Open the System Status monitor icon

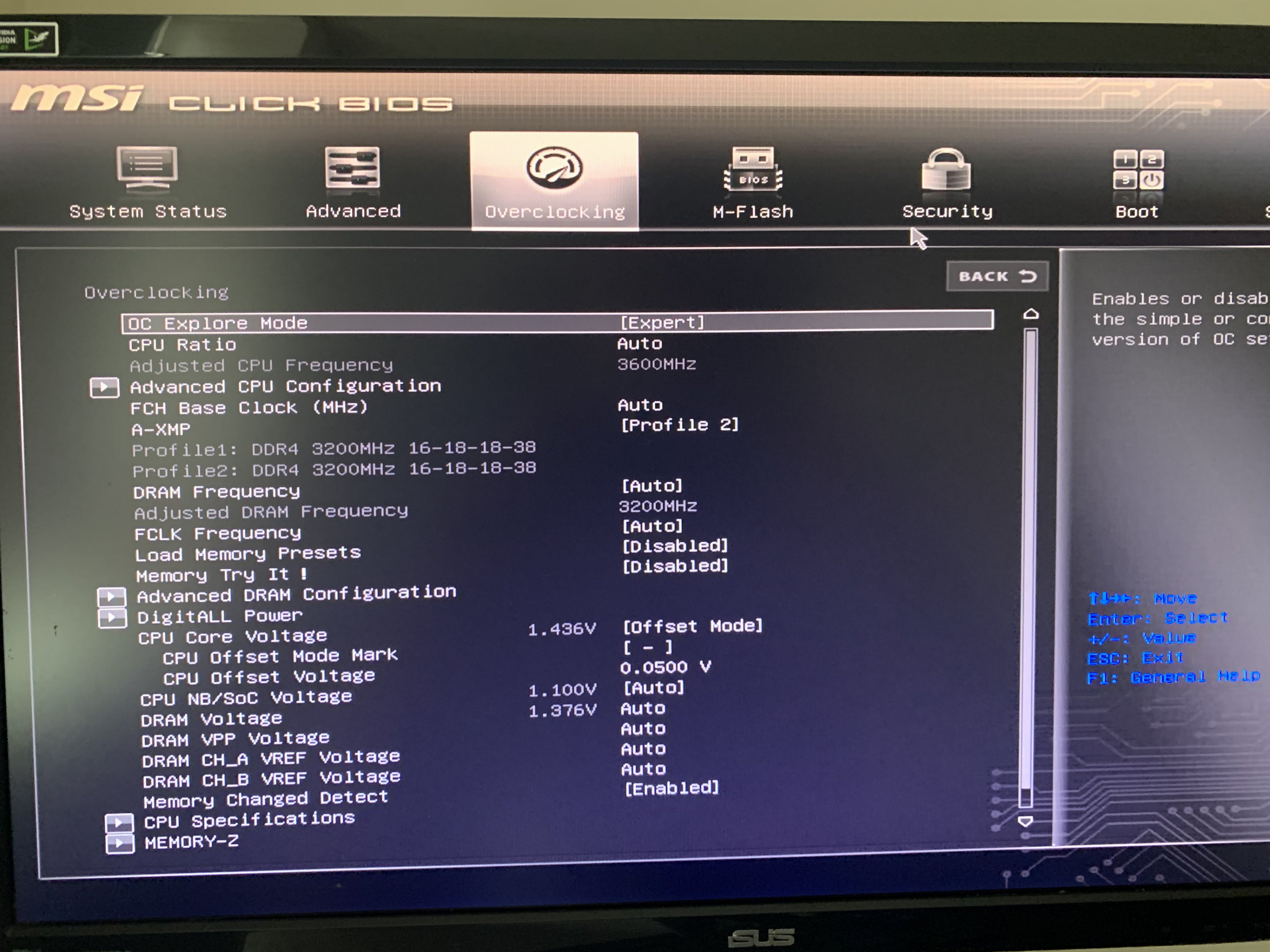tap(147, 168)
